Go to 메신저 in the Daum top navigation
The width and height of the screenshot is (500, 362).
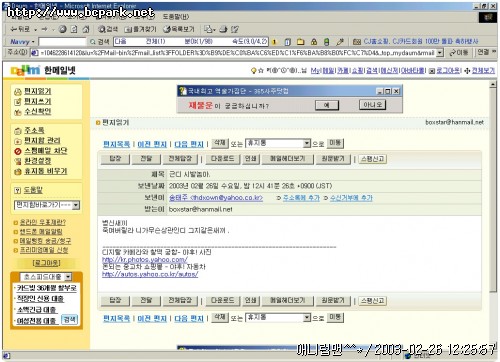389,70
